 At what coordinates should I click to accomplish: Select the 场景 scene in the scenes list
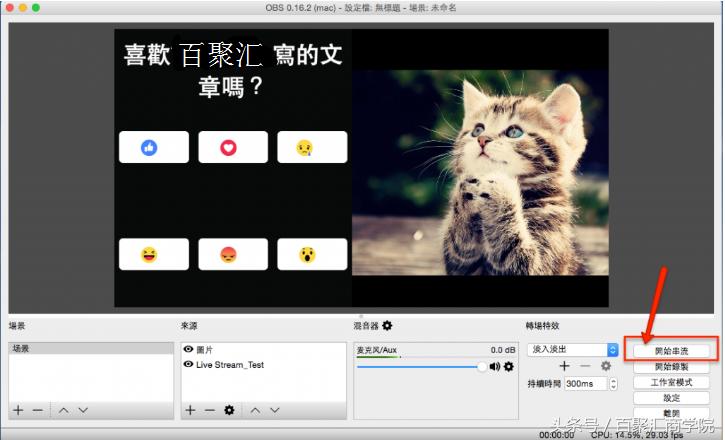click(x=91, y=348)
